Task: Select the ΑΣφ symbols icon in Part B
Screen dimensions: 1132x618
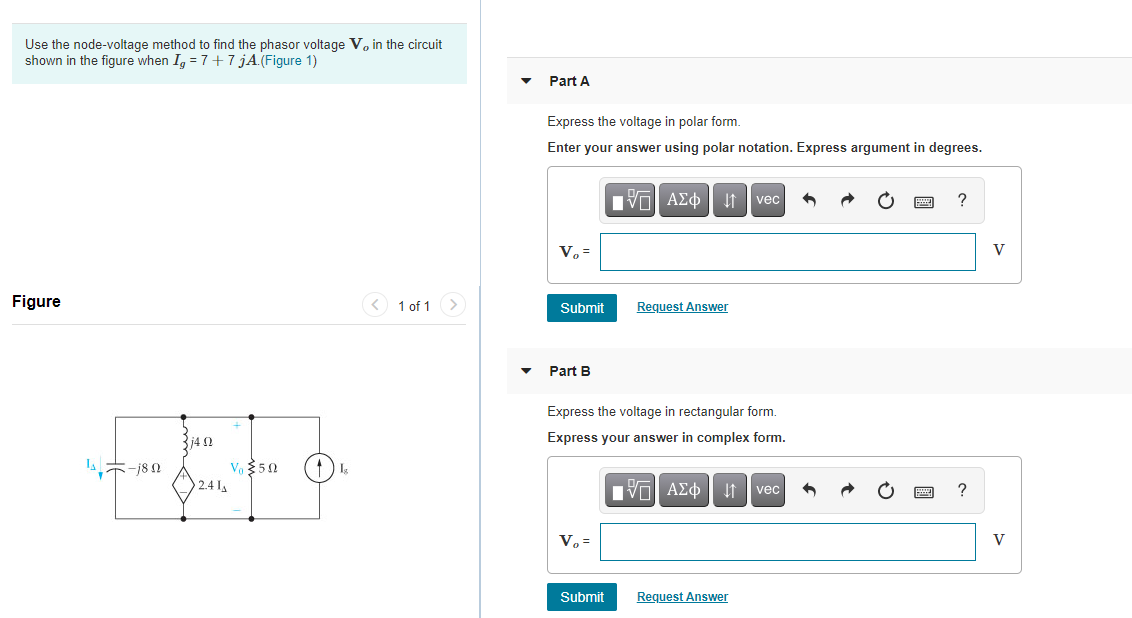Action: point(684,490)
